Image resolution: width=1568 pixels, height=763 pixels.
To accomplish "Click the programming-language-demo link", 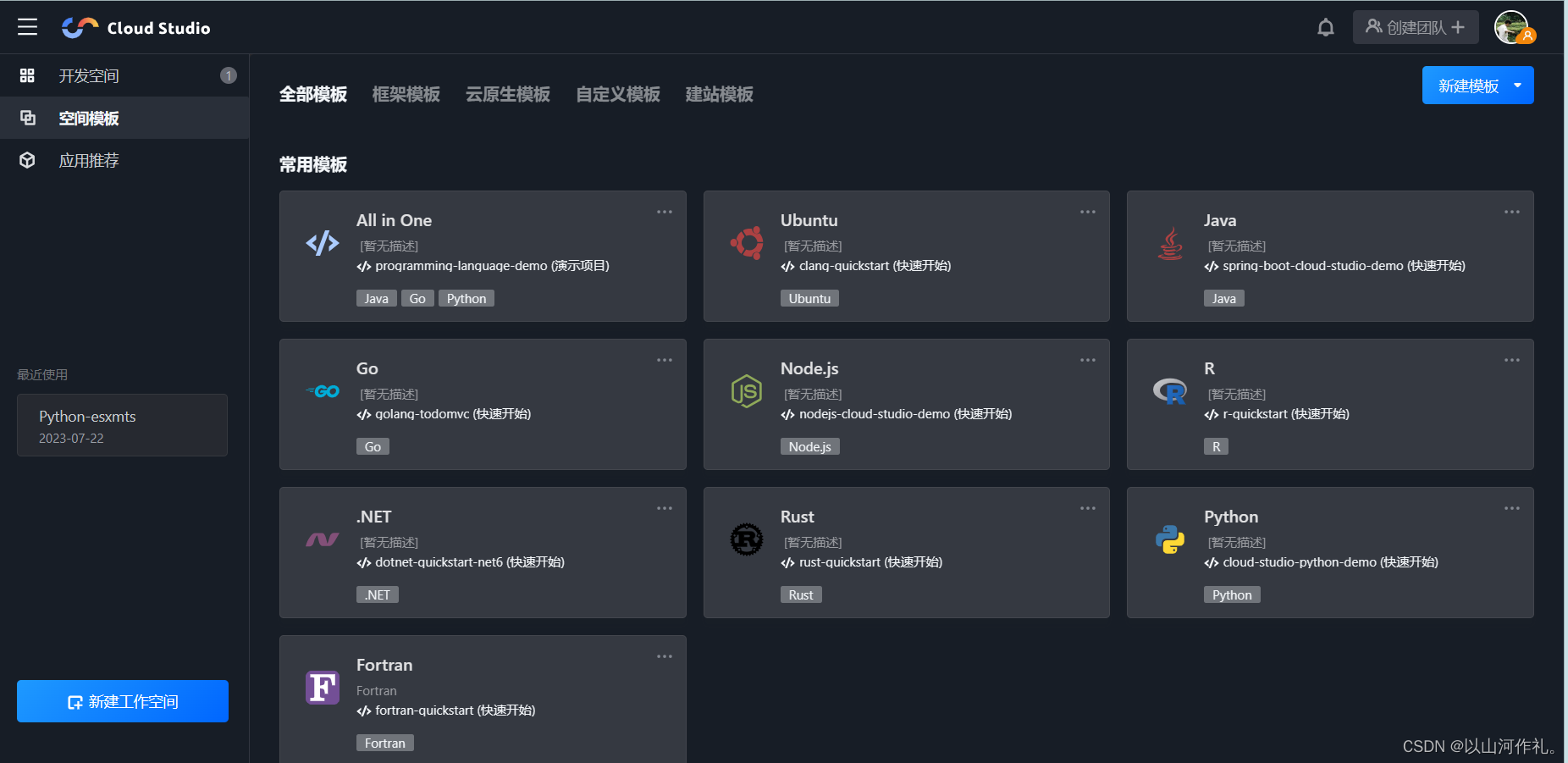I will tap(483, 266).
